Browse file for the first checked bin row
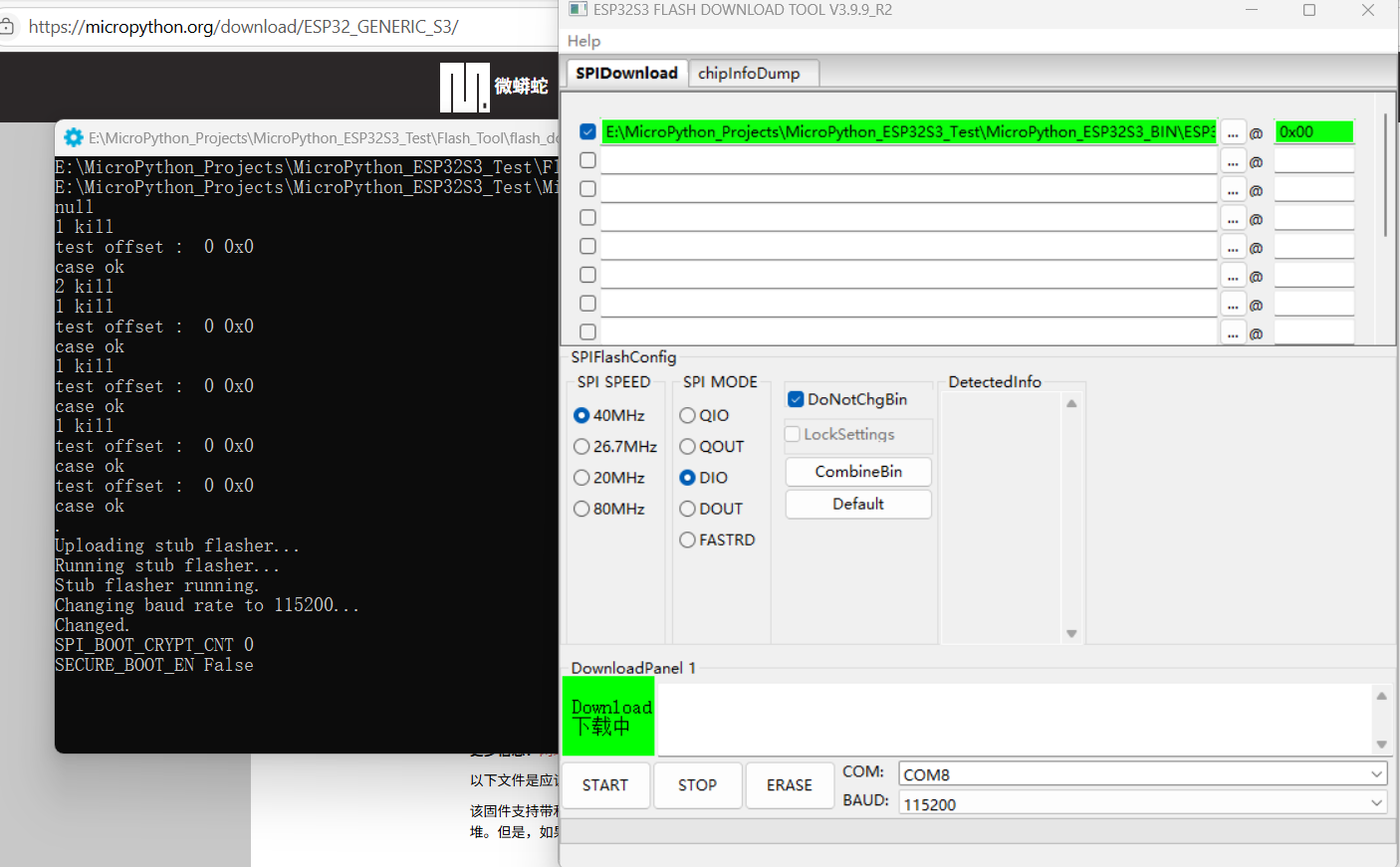Viewport: 1400px width, 867px height. click(x=1233, y=132)
